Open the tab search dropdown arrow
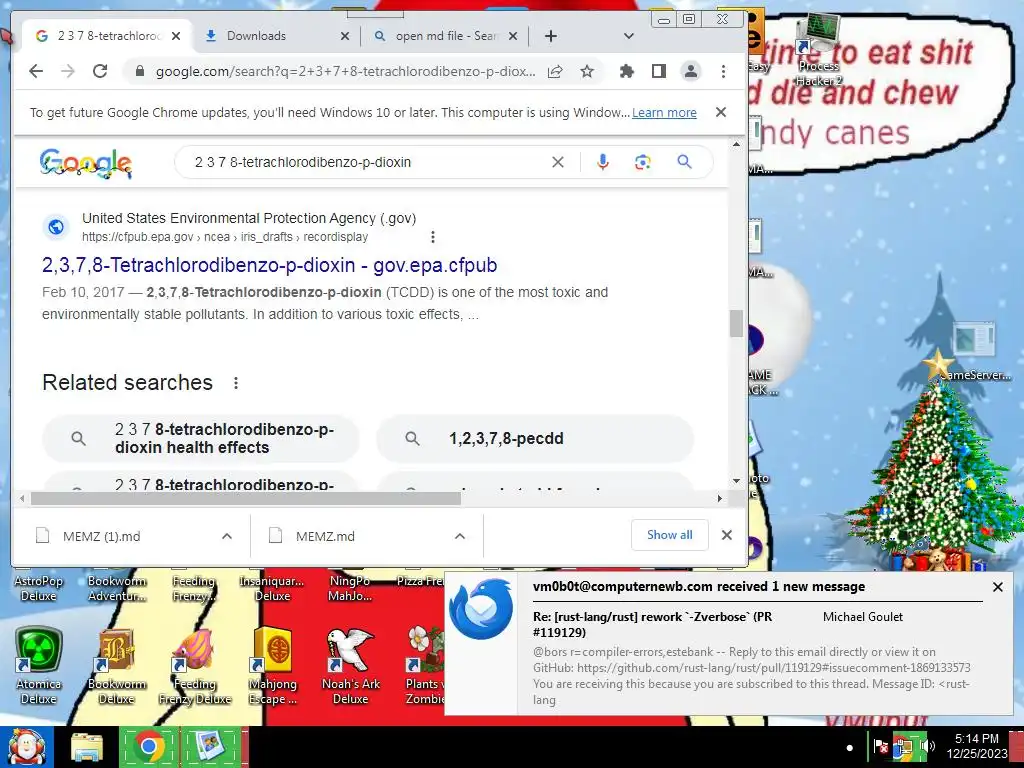The image size is (1024, 768). point(628,36)
